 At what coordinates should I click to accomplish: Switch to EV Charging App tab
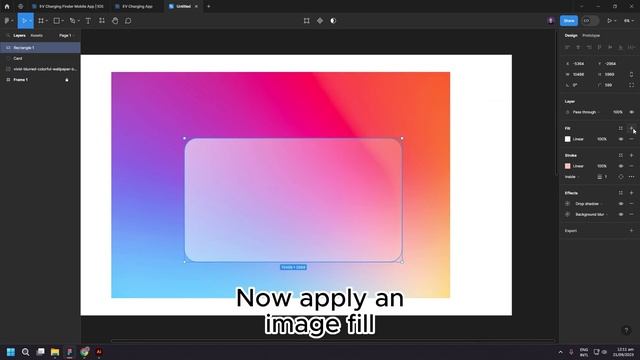click(x=134, y=7)
